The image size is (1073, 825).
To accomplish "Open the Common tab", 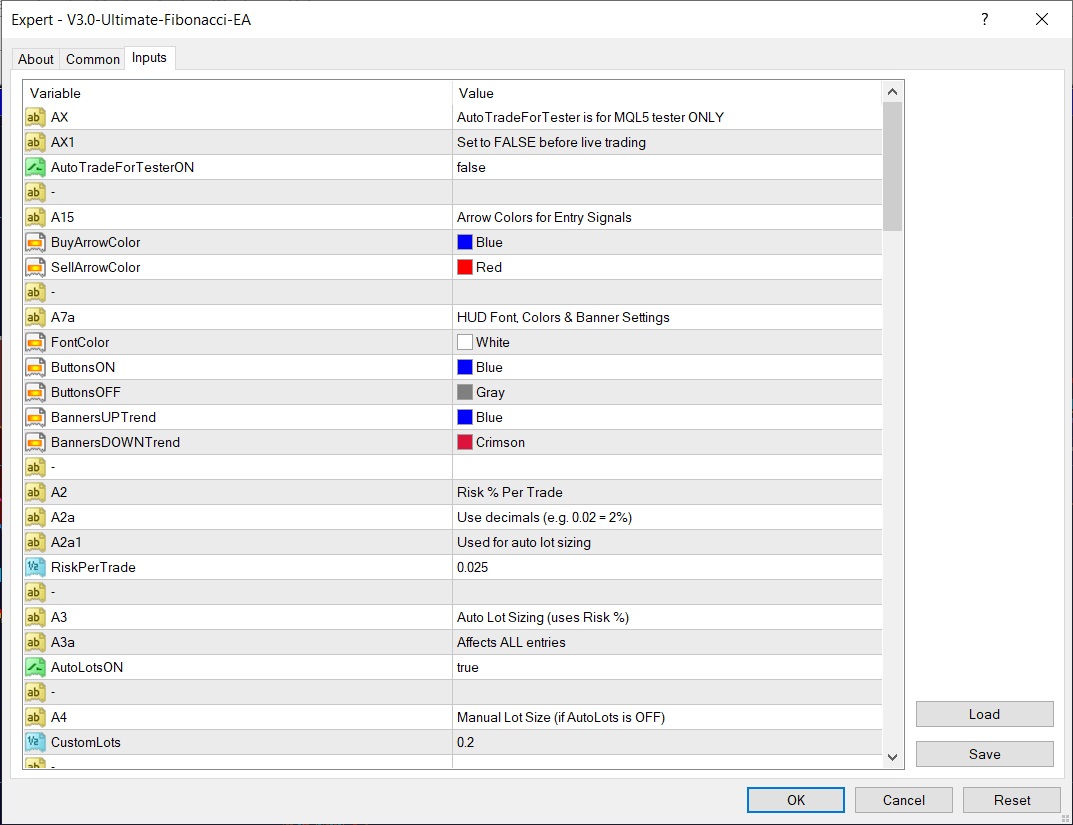I will pos(93,59).
